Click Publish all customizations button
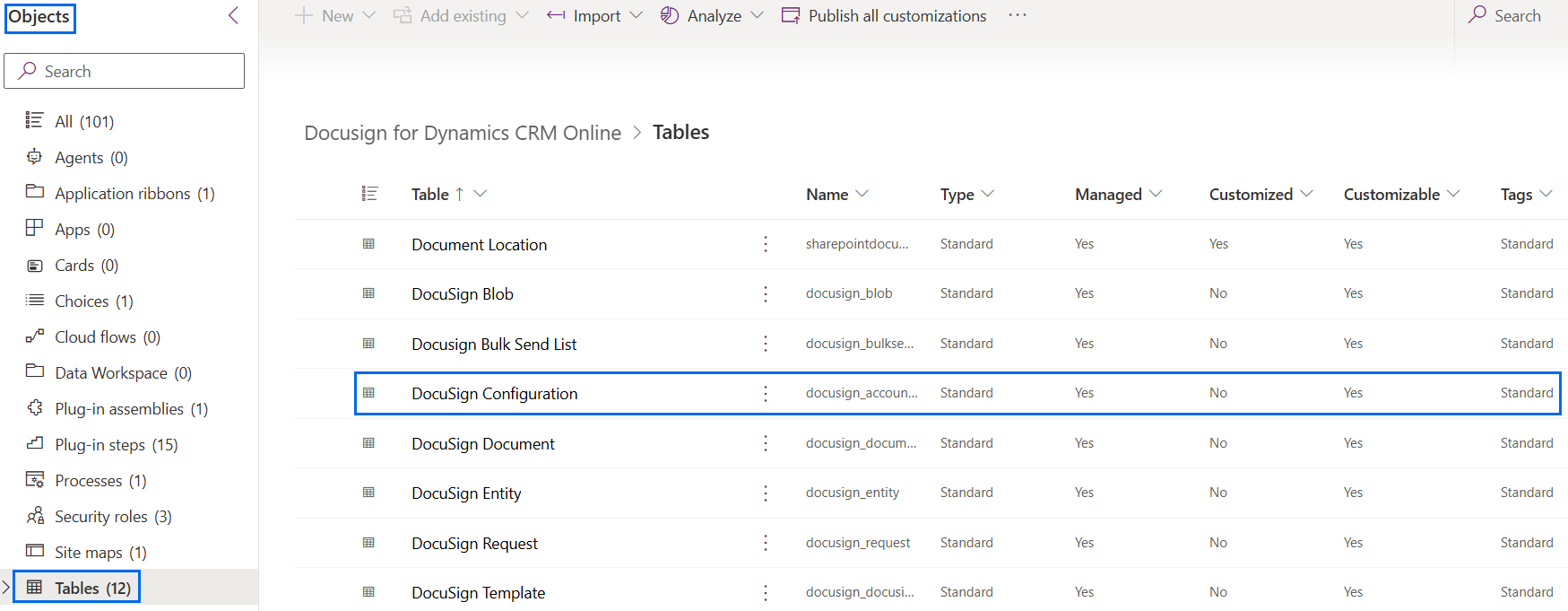This screenshot has width=1568, height=611. tap(884, 15)
